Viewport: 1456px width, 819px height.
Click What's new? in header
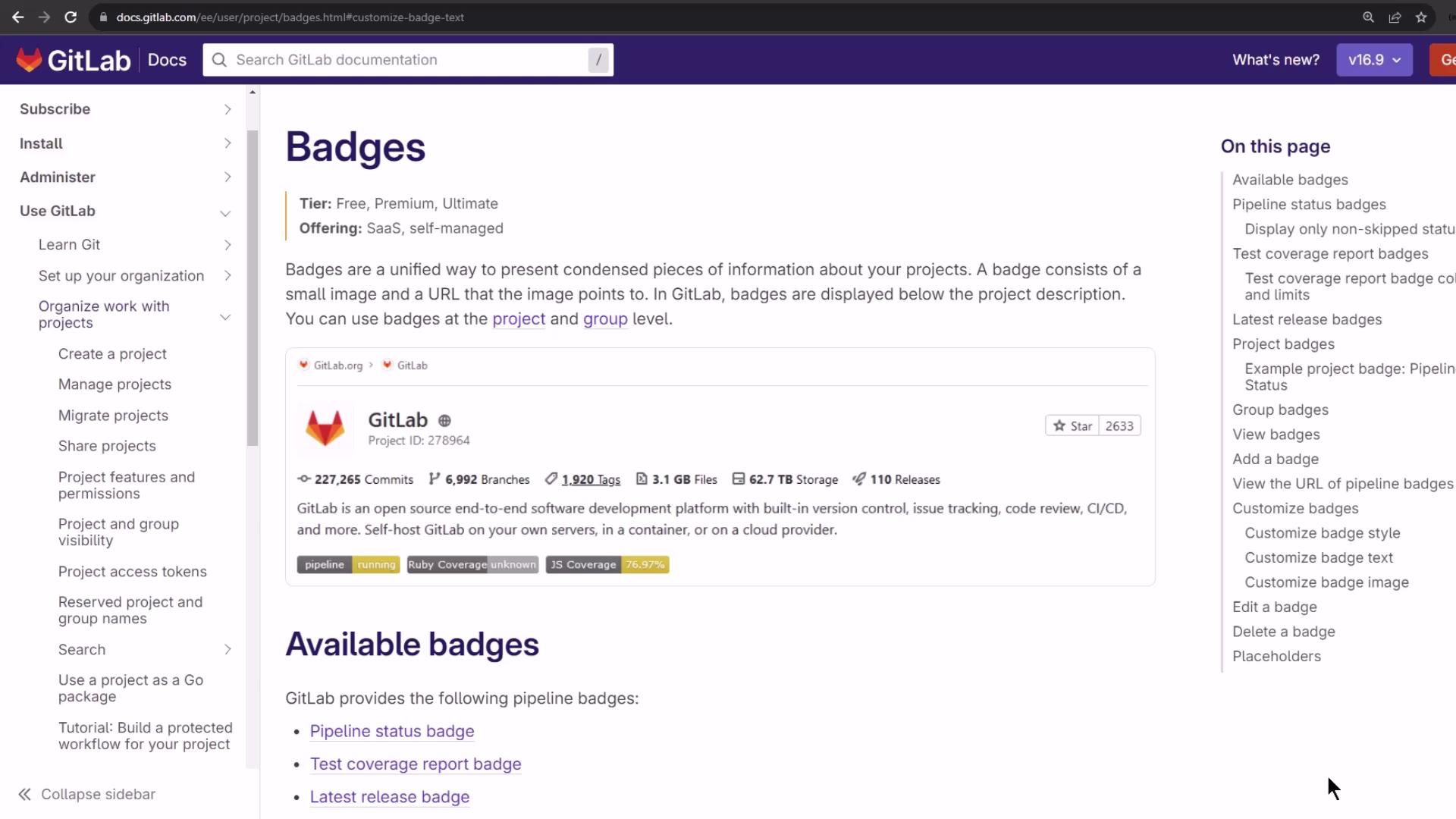coord(1276,60)
